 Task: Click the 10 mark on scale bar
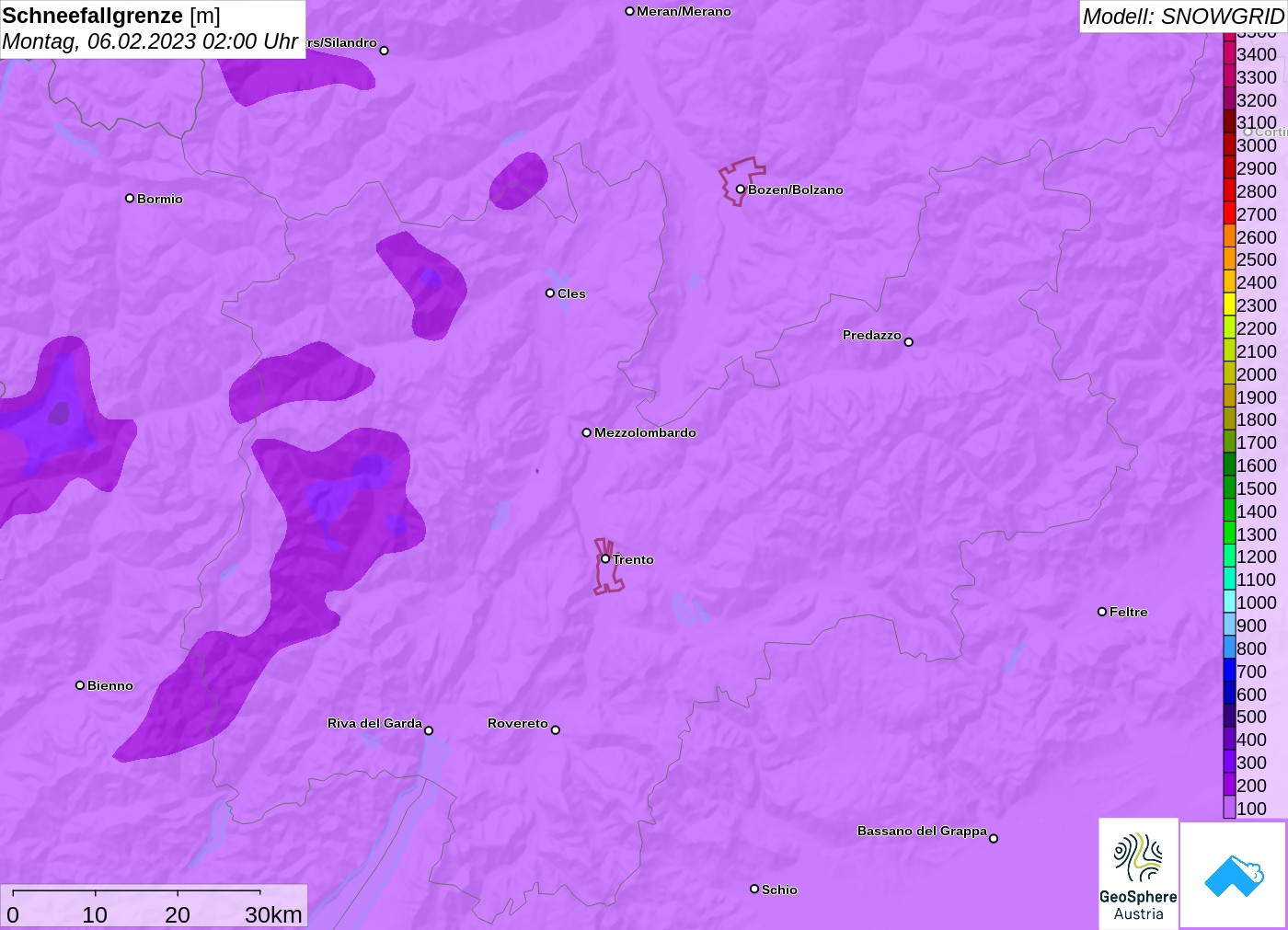(95, 914)
